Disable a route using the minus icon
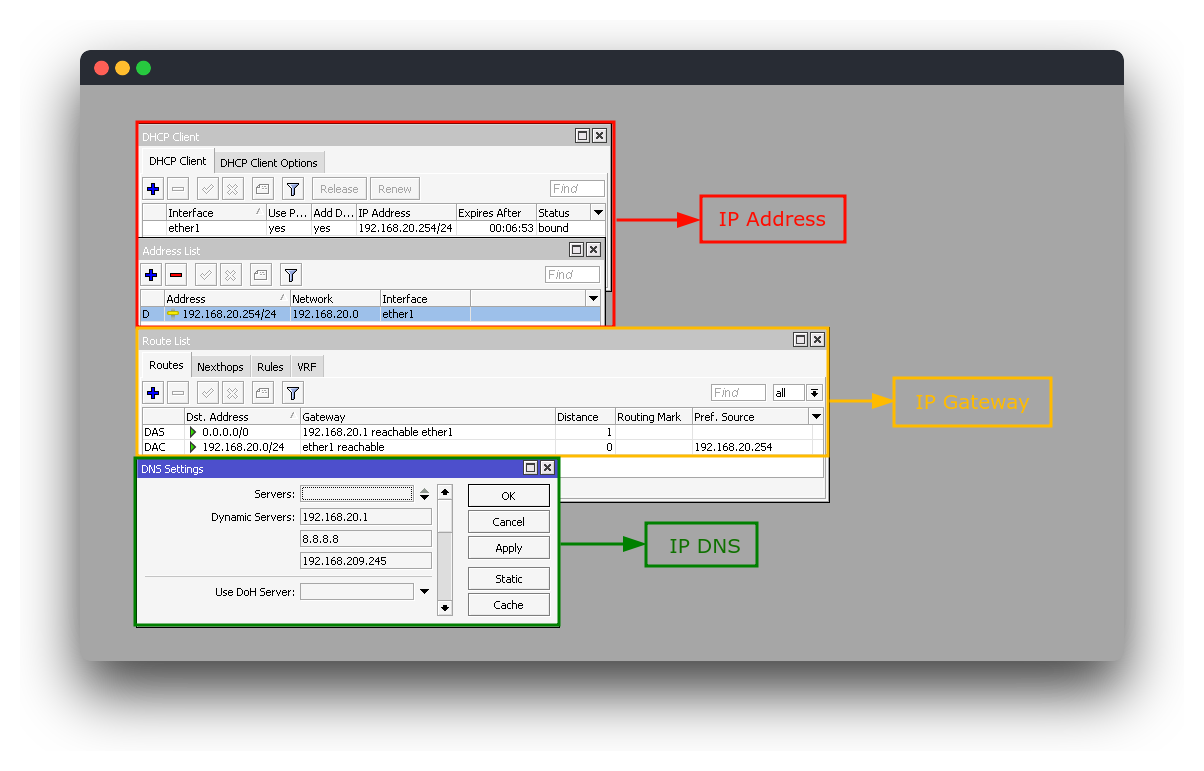 [178, 392]
